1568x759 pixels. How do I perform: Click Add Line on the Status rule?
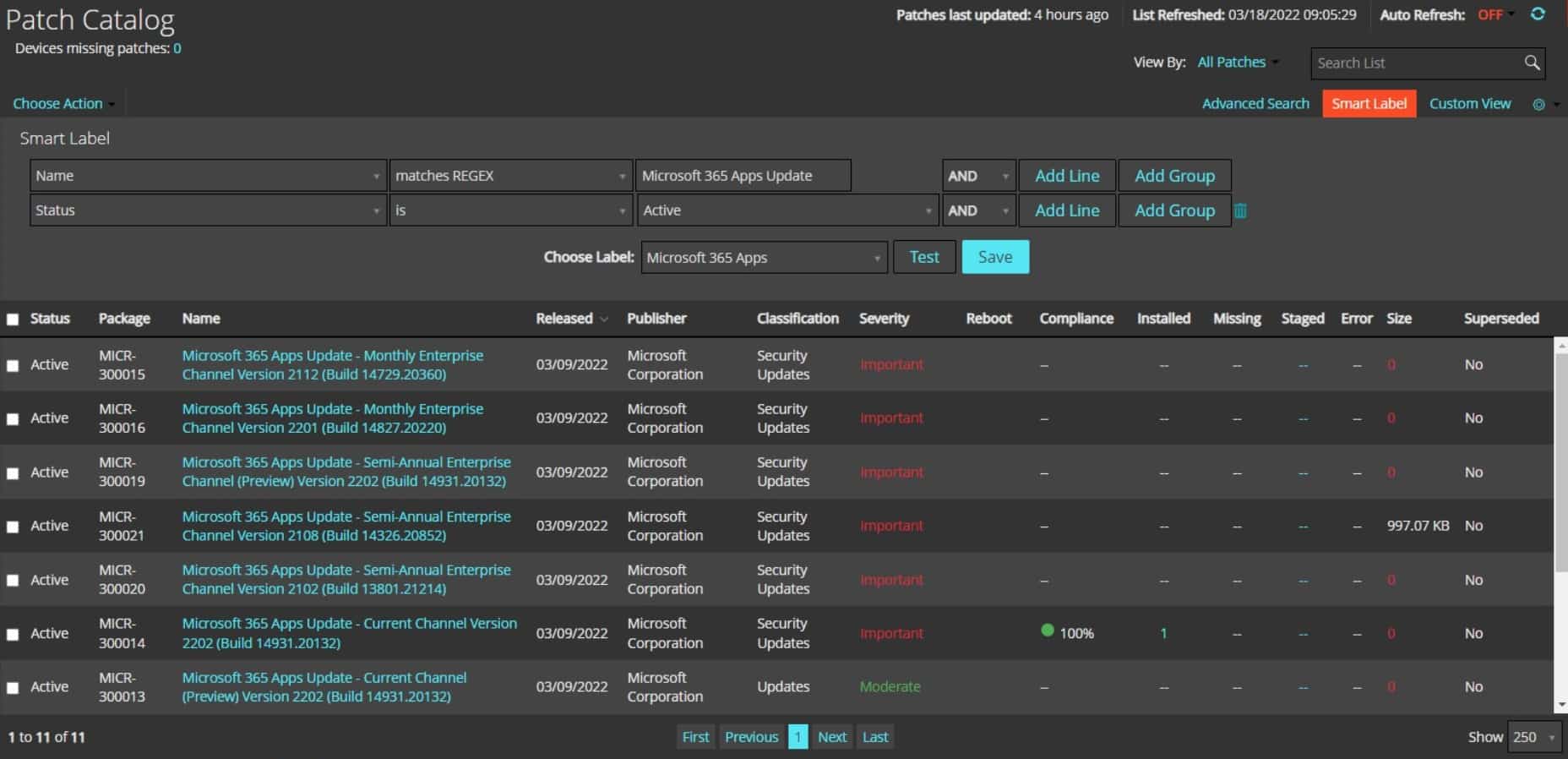[1067, 210]
